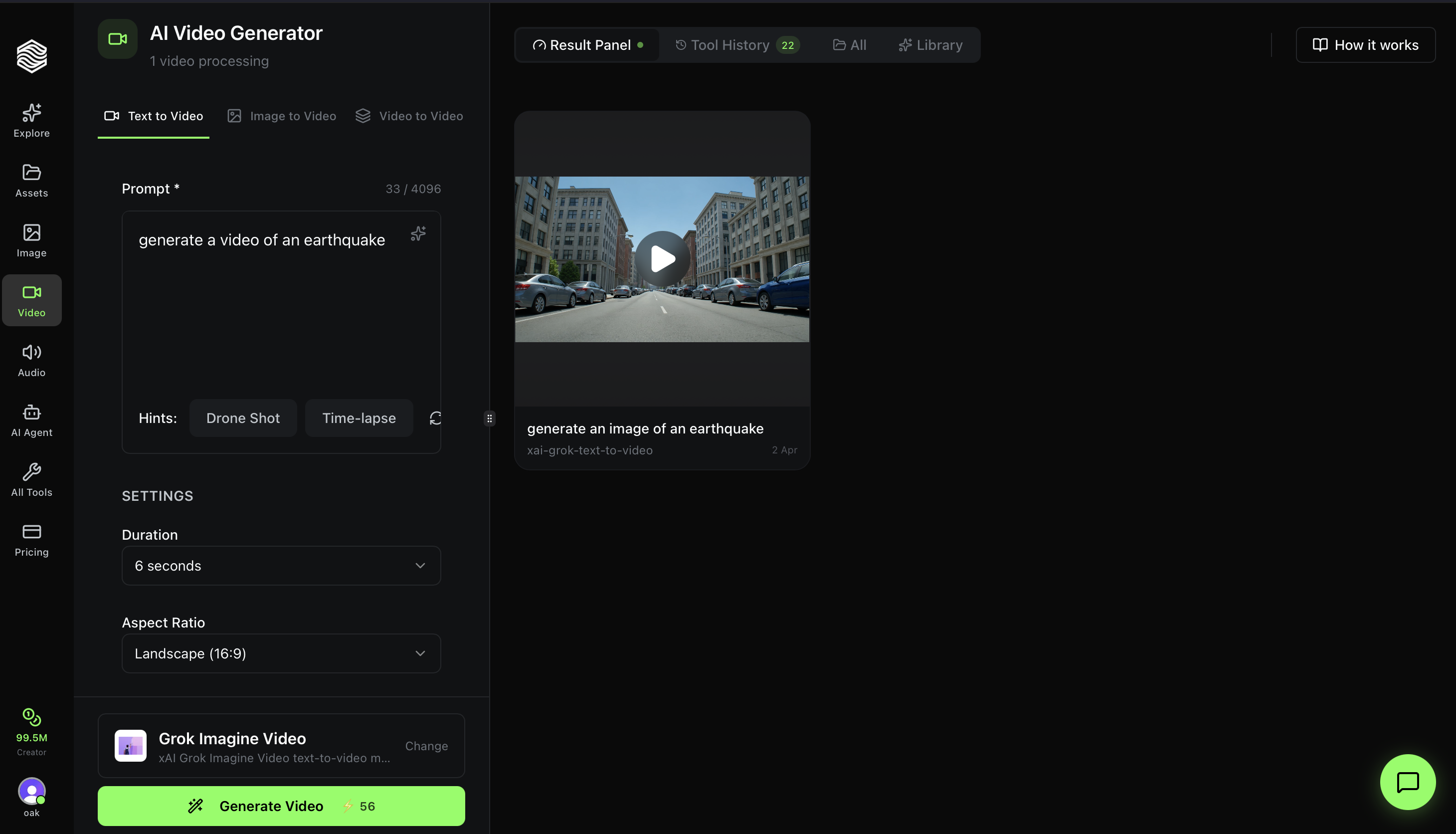This screenshot has height=834, width=1456.
Task: Click the enhance prompt sparkle icon
Action: pyautogui.click(x=418, y=234)
